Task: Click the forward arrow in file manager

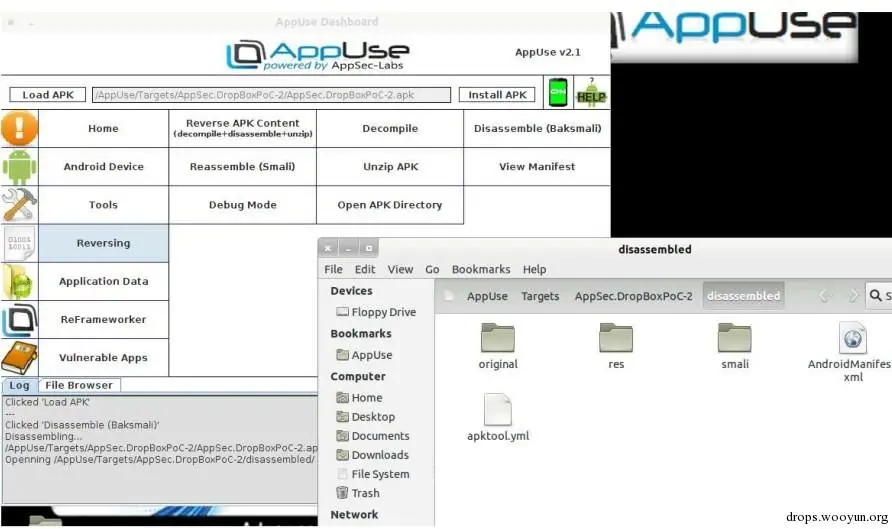Action: [853, 296]
